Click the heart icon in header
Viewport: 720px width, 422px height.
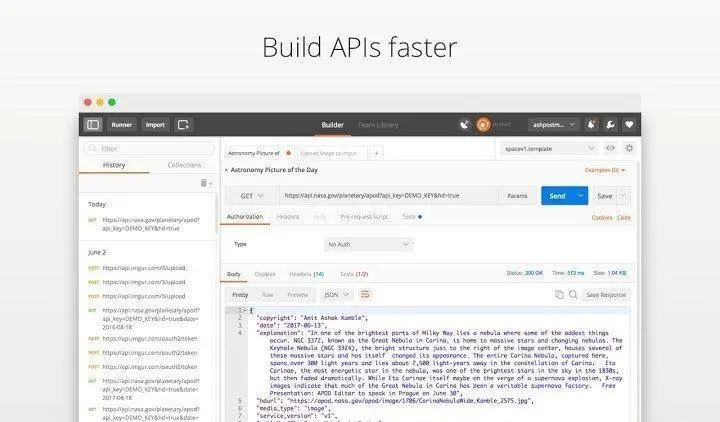[x=629, y=124]
